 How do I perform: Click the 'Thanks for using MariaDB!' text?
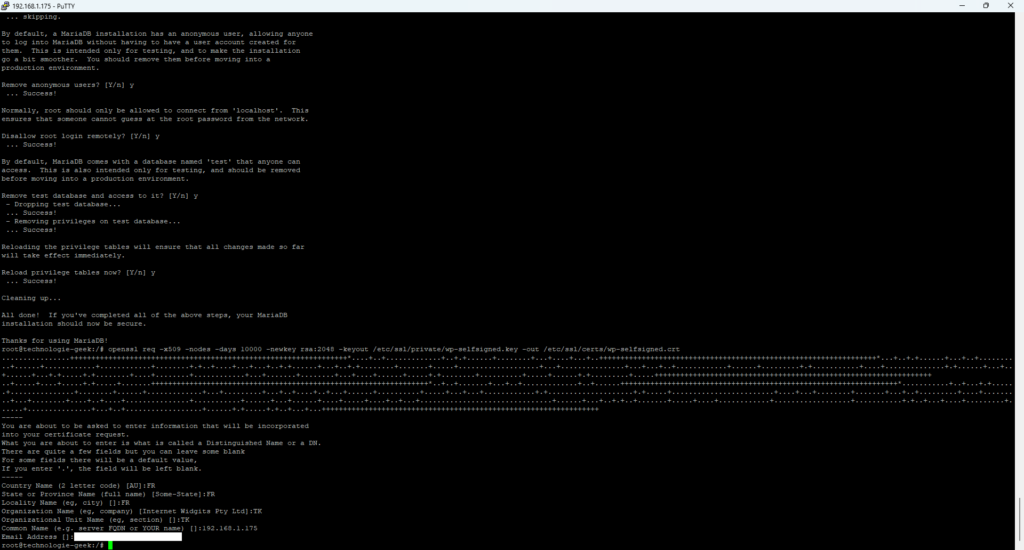point(50,341)
